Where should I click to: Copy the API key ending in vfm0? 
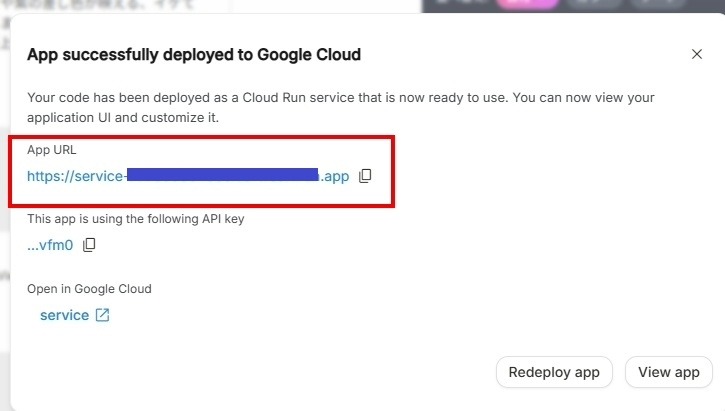[89, 245]
